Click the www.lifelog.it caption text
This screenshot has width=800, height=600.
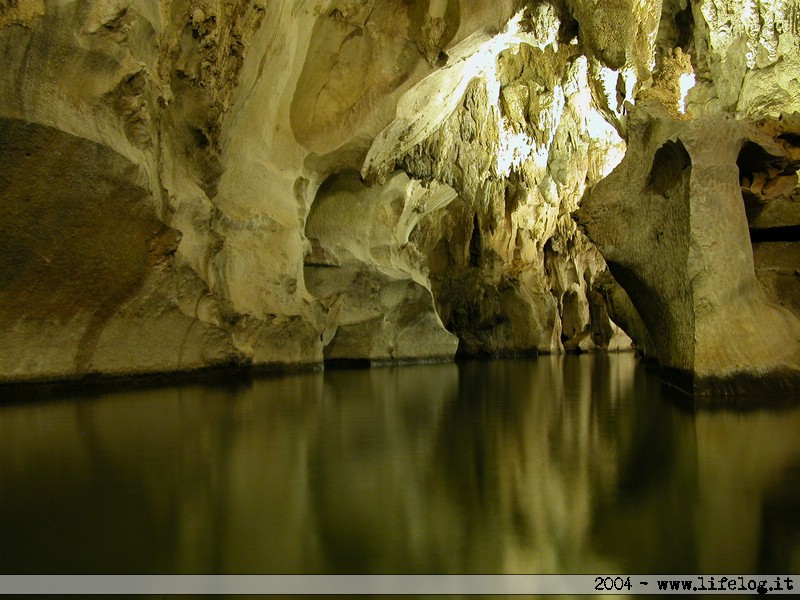[725, 584]
